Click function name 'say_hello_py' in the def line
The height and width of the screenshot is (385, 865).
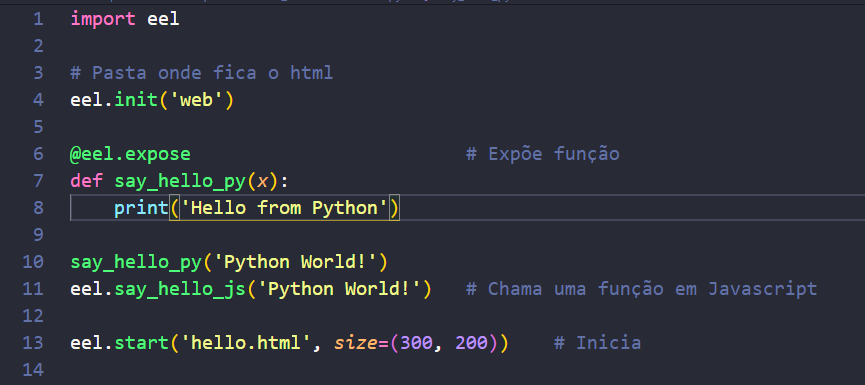click(180, 181)
